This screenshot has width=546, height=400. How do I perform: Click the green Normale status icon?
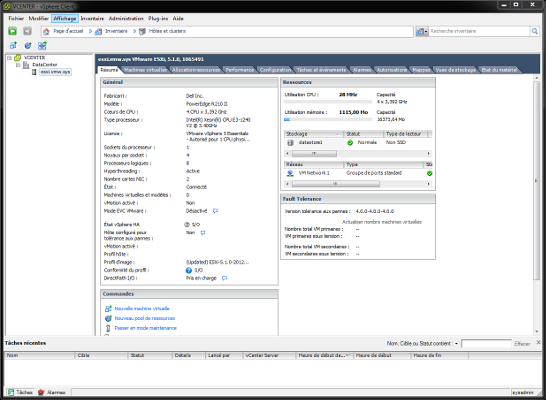pos(350,143)
